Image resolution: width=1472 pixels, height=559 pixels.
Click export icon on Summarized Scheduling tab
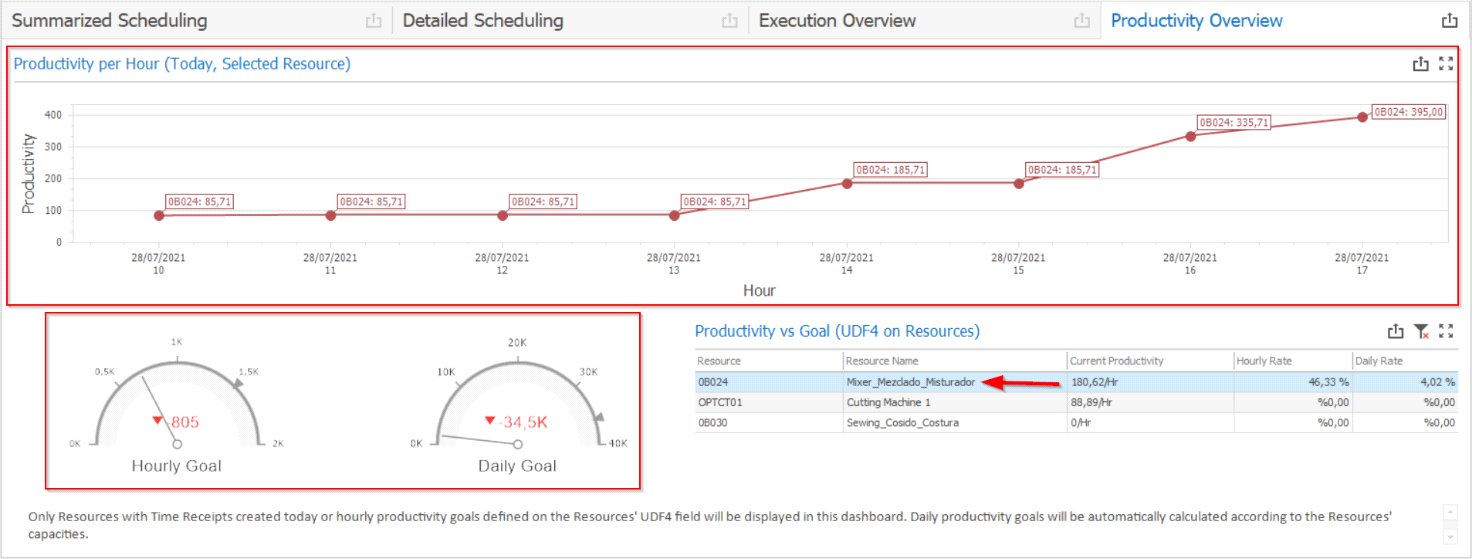tap(373, 21)
